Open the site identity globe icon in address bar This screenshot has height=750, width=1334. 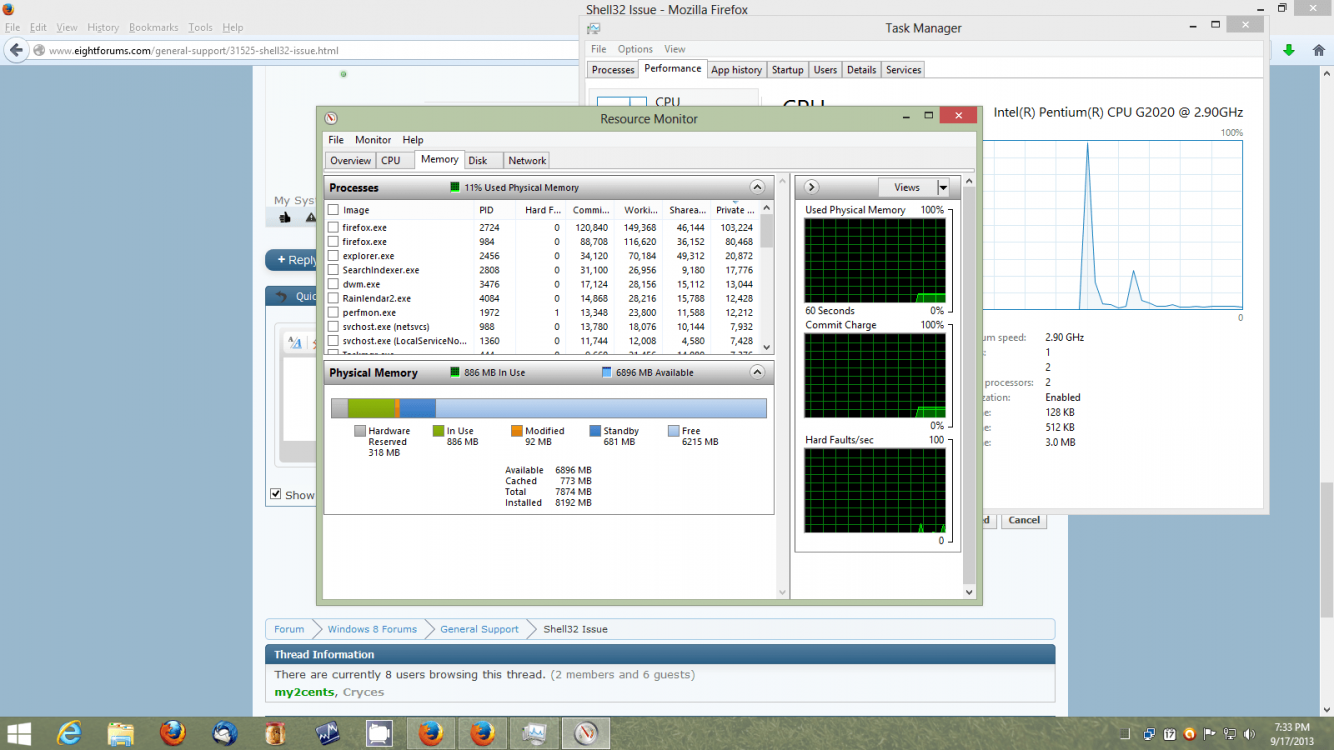point(39,50)
